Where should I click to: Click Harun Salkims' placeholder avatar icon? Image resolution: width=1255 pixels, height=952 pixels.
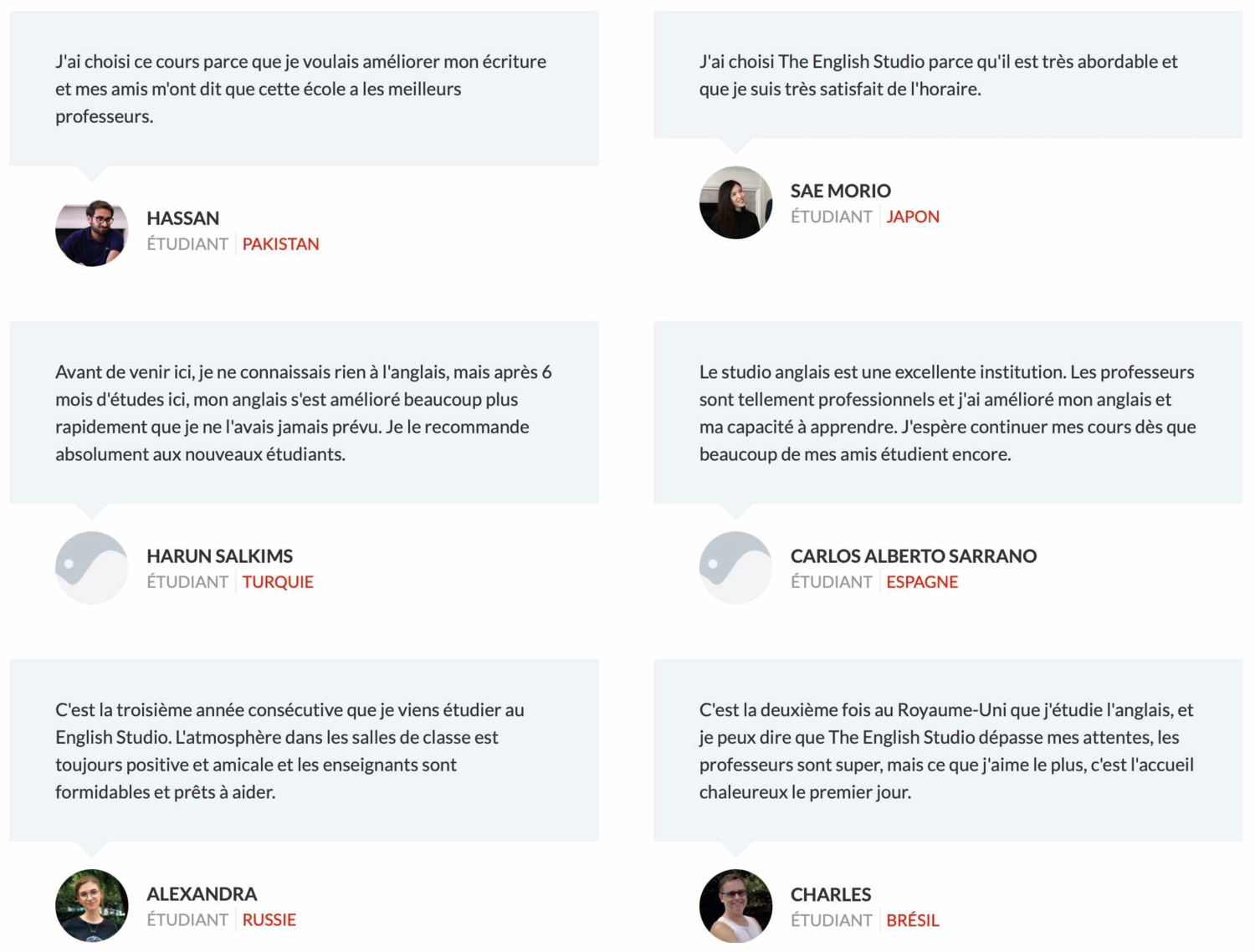92,568
